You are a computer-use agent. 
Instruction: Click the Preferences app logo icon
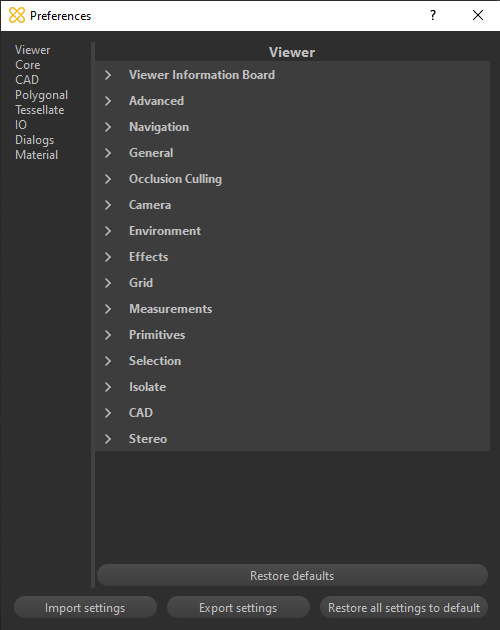click(x=17, y=15)
